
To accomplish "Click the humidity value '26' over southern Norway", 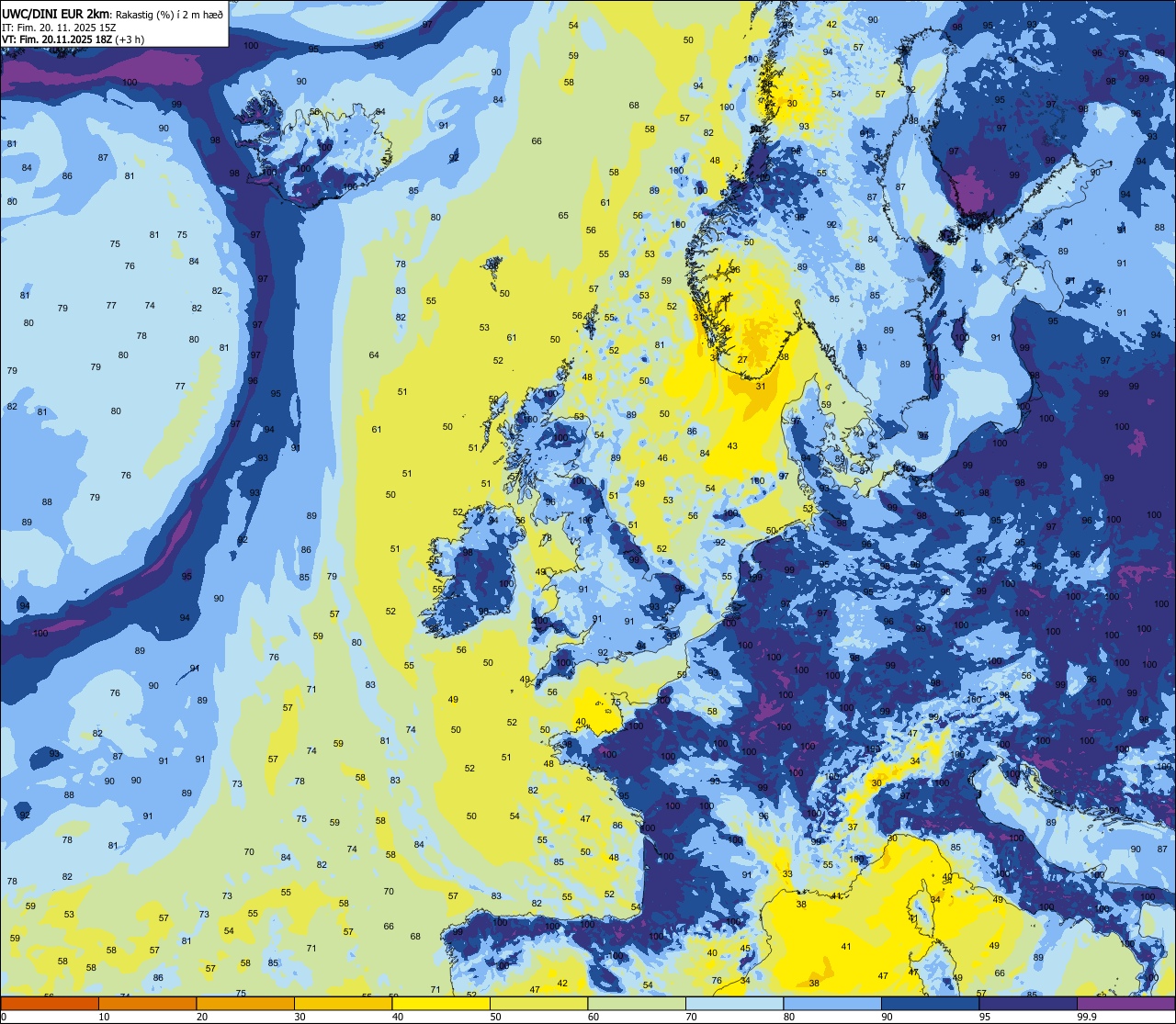I will [725, 329].
